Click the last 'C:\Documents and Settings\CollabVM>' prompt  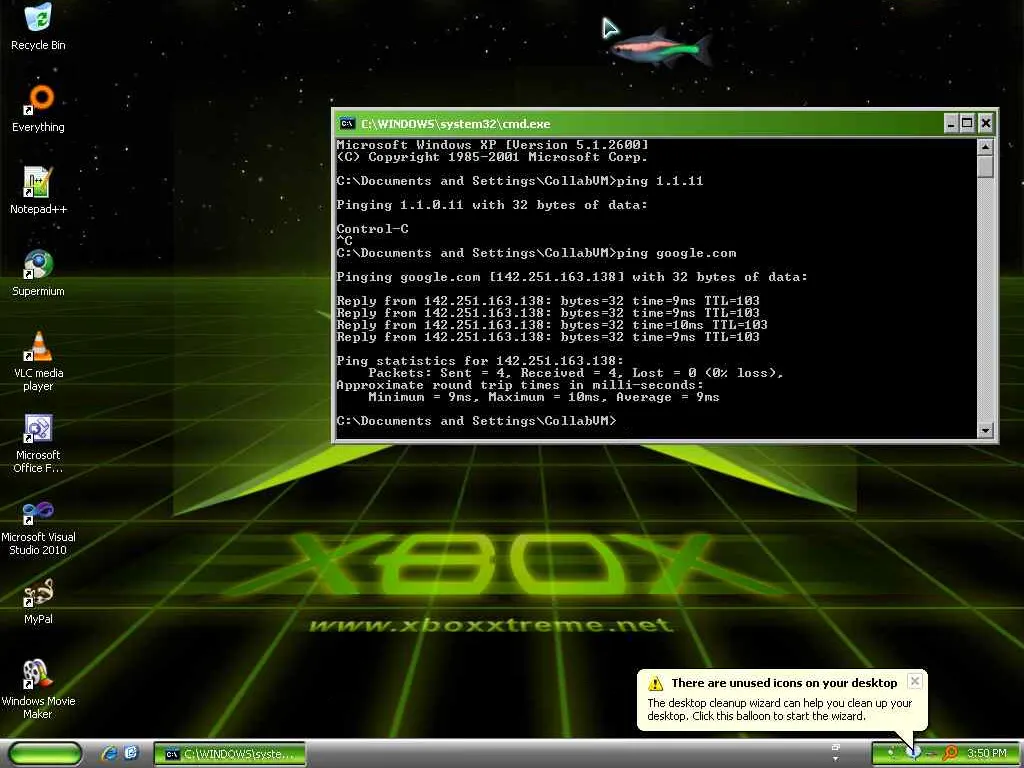coord(476,421)
